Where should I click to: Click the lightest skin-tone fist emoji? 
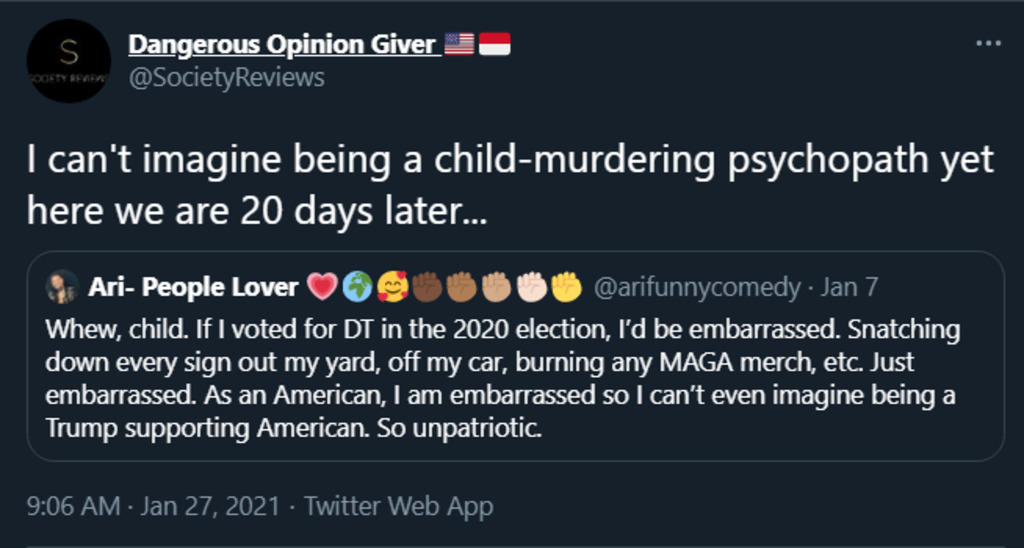coord(531,287)
